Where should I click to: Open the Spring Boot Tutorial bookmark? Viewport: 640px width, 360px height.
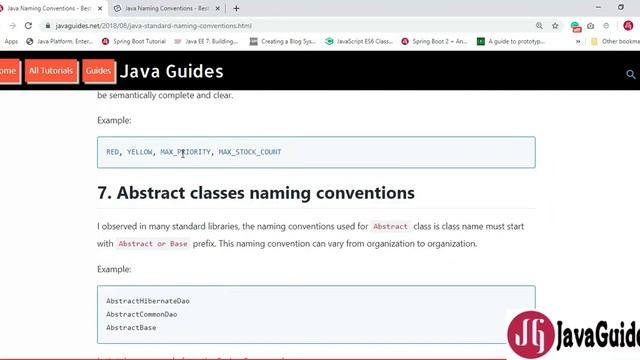[134, 41]
